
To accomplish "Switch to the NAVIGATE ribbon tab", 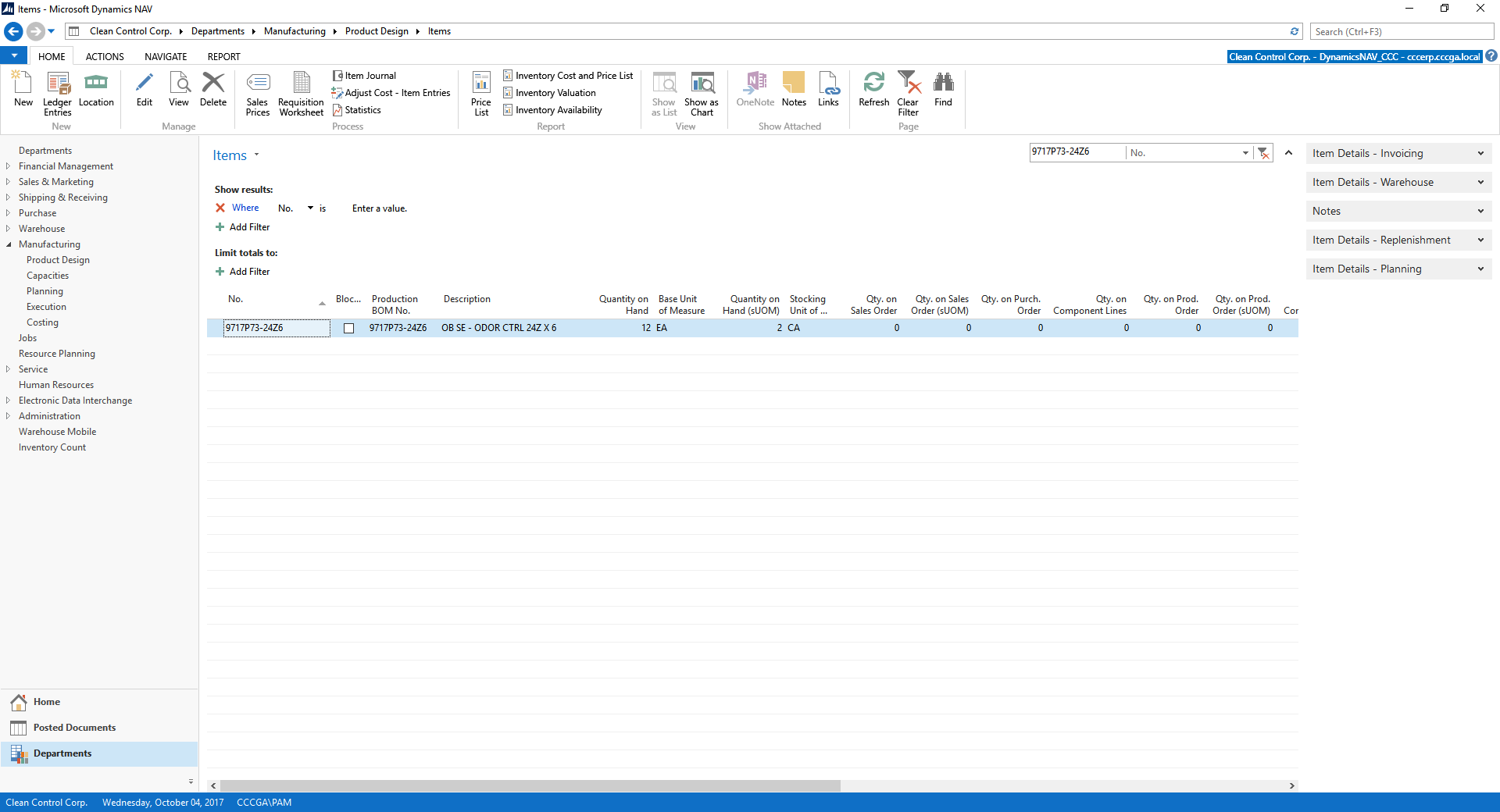I will point(166,57).
